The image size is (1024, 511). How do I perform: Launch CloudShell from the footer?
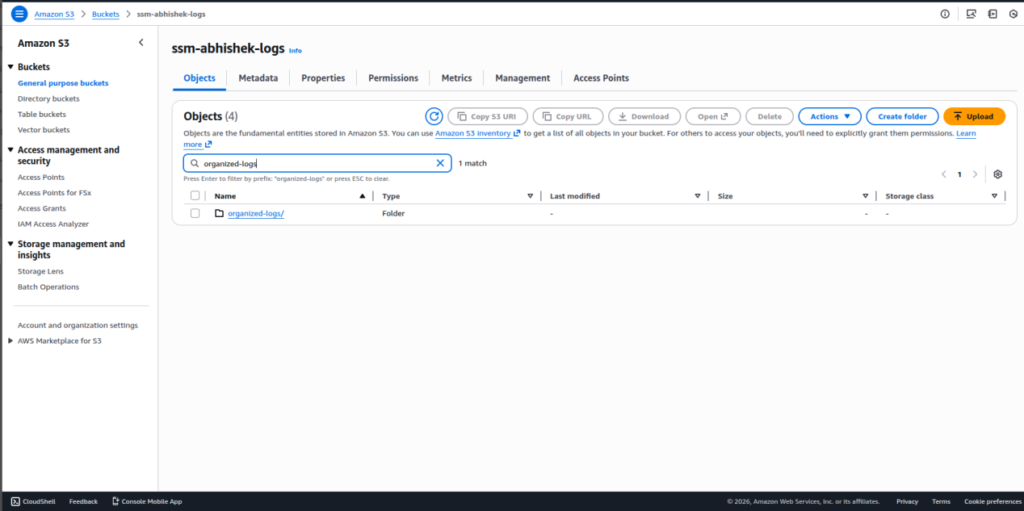(x=33, y=501)
